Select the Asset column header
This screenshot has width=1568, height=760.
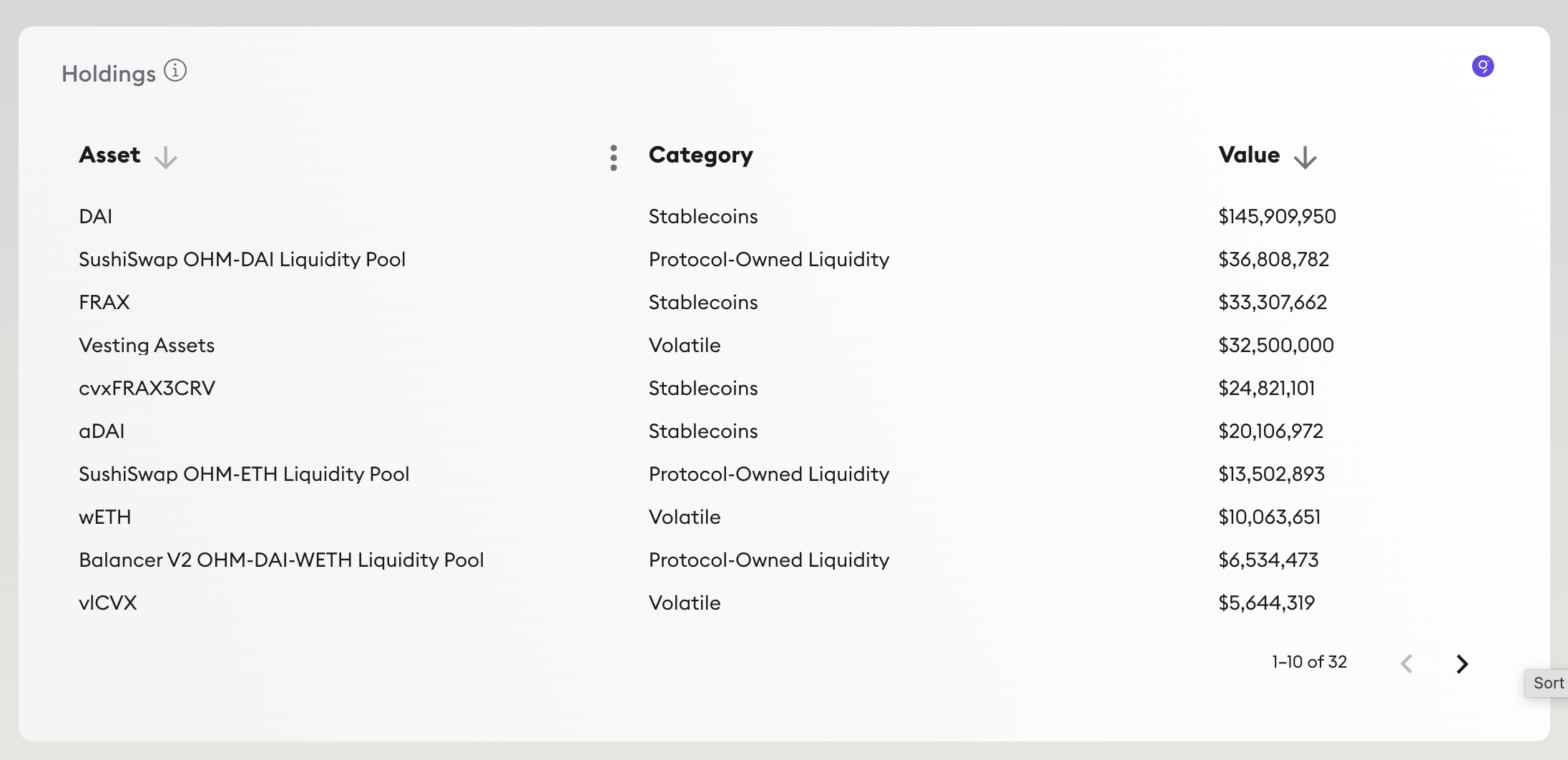click(109, 155)
